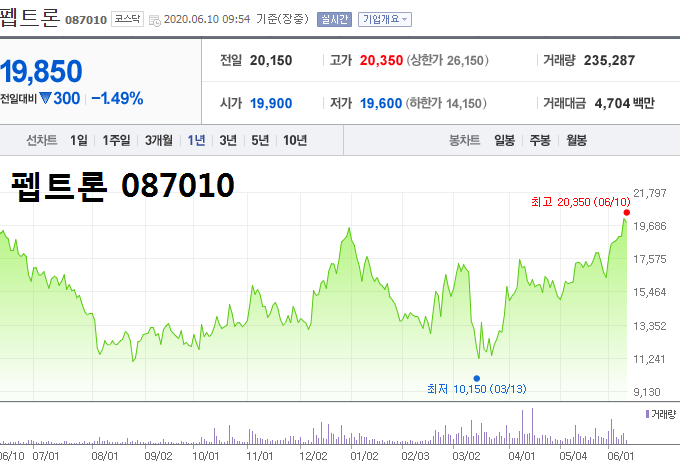680x474 pixels.
Task: Switch to the 월봉 candle chart
Action: 576,140
